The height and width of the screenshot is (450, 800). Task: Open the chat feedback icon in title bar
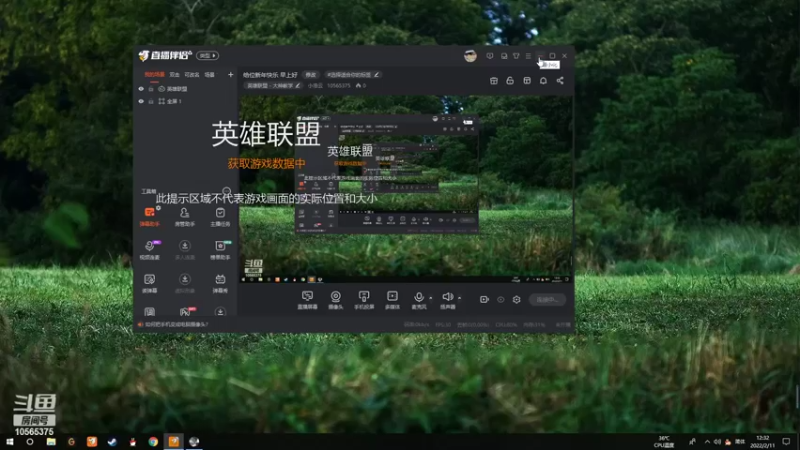[504, 56]
